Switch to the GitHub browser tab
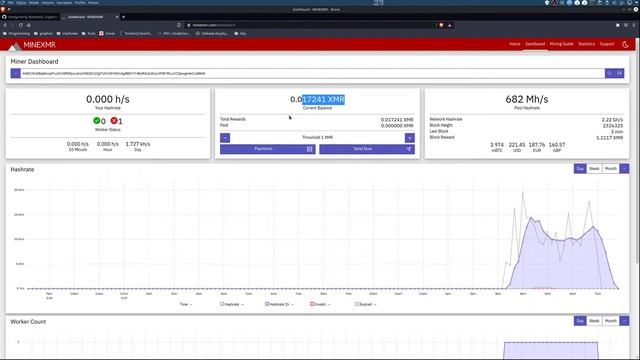Viewport: 640px width, 360px height. click(31, 17)
